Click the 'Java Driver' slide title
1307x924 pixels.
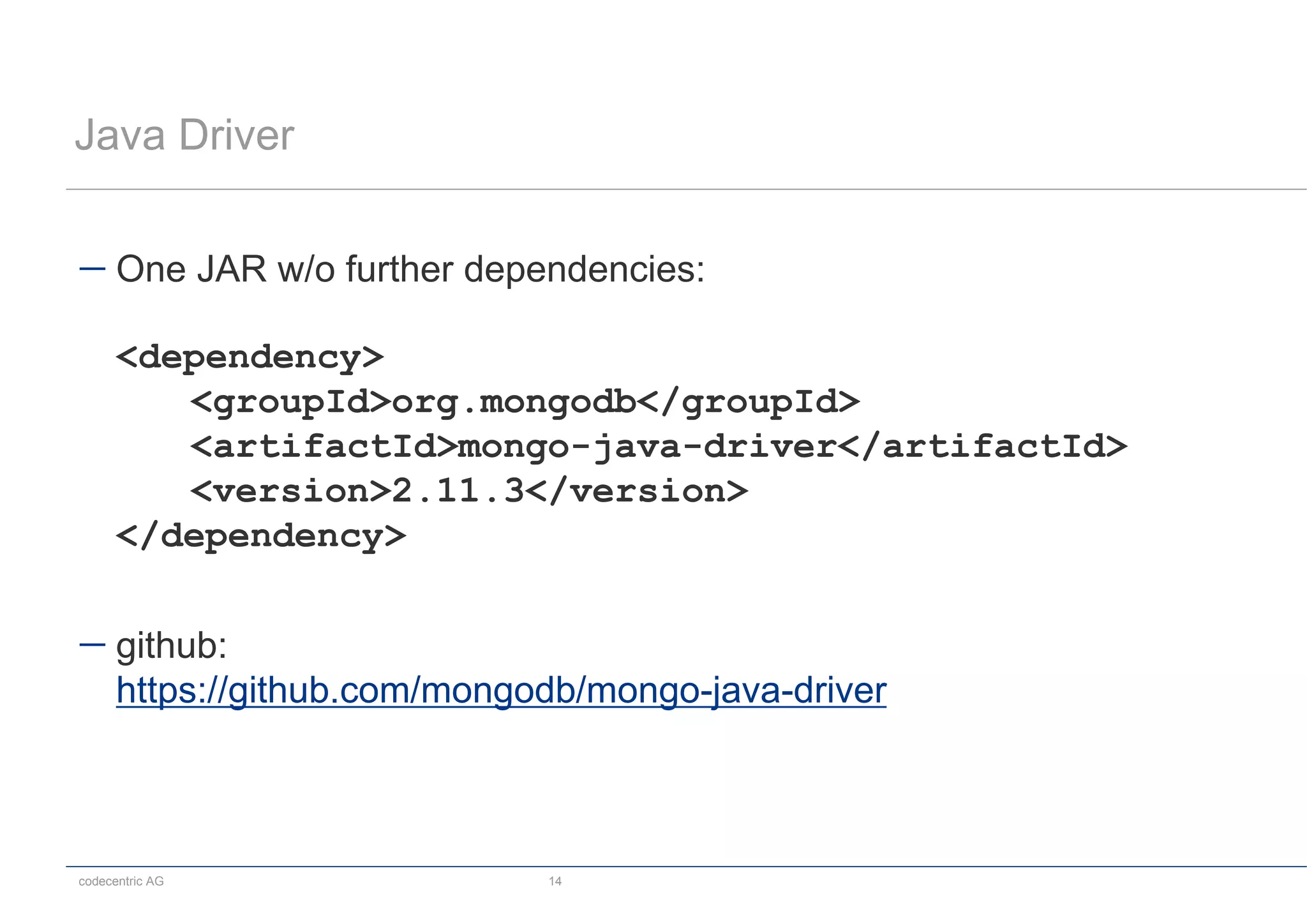(x=184, y=135)
